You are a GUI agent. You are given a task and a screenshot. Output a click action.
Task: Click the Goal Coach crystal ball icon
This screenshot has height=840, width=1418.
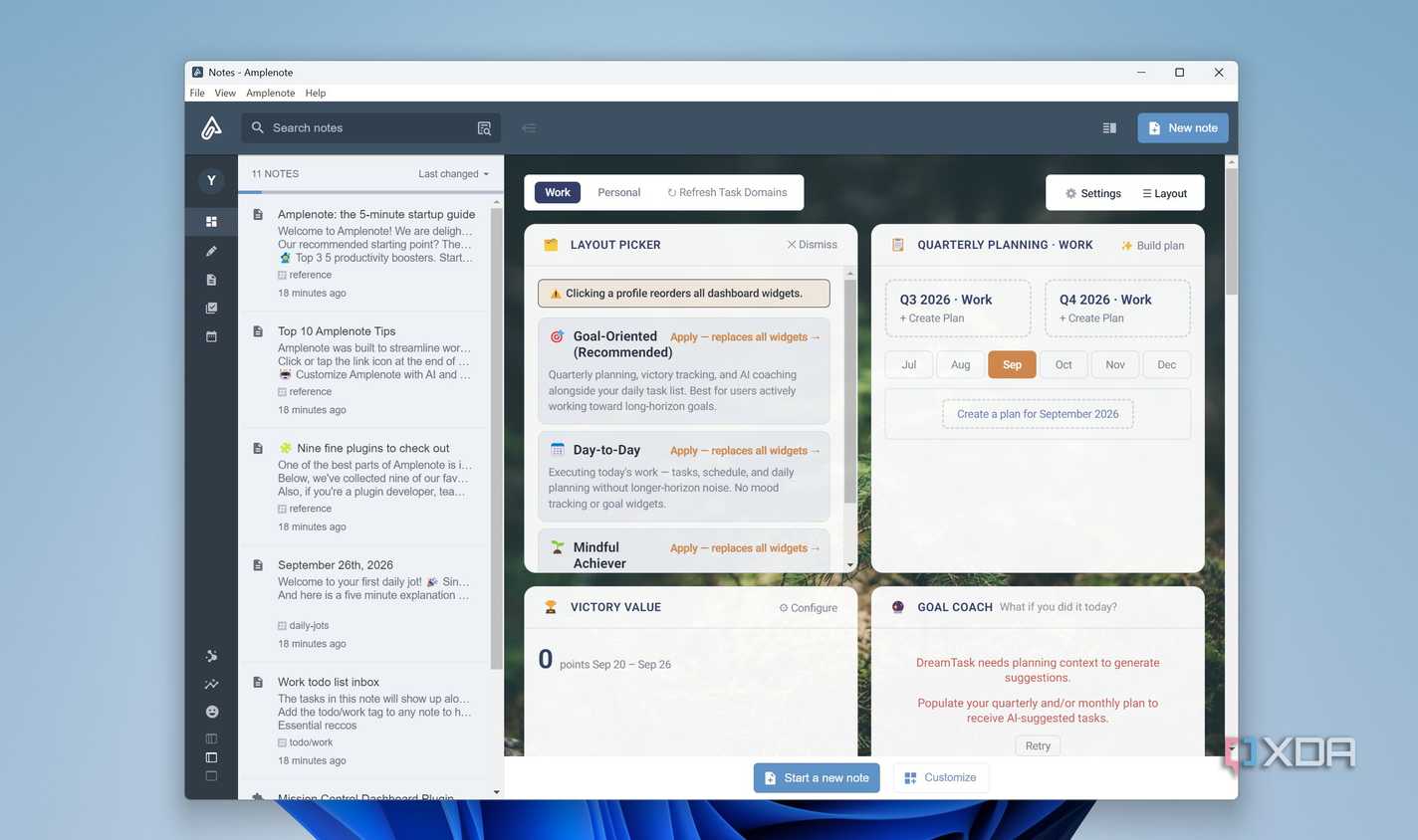(898, 607)
